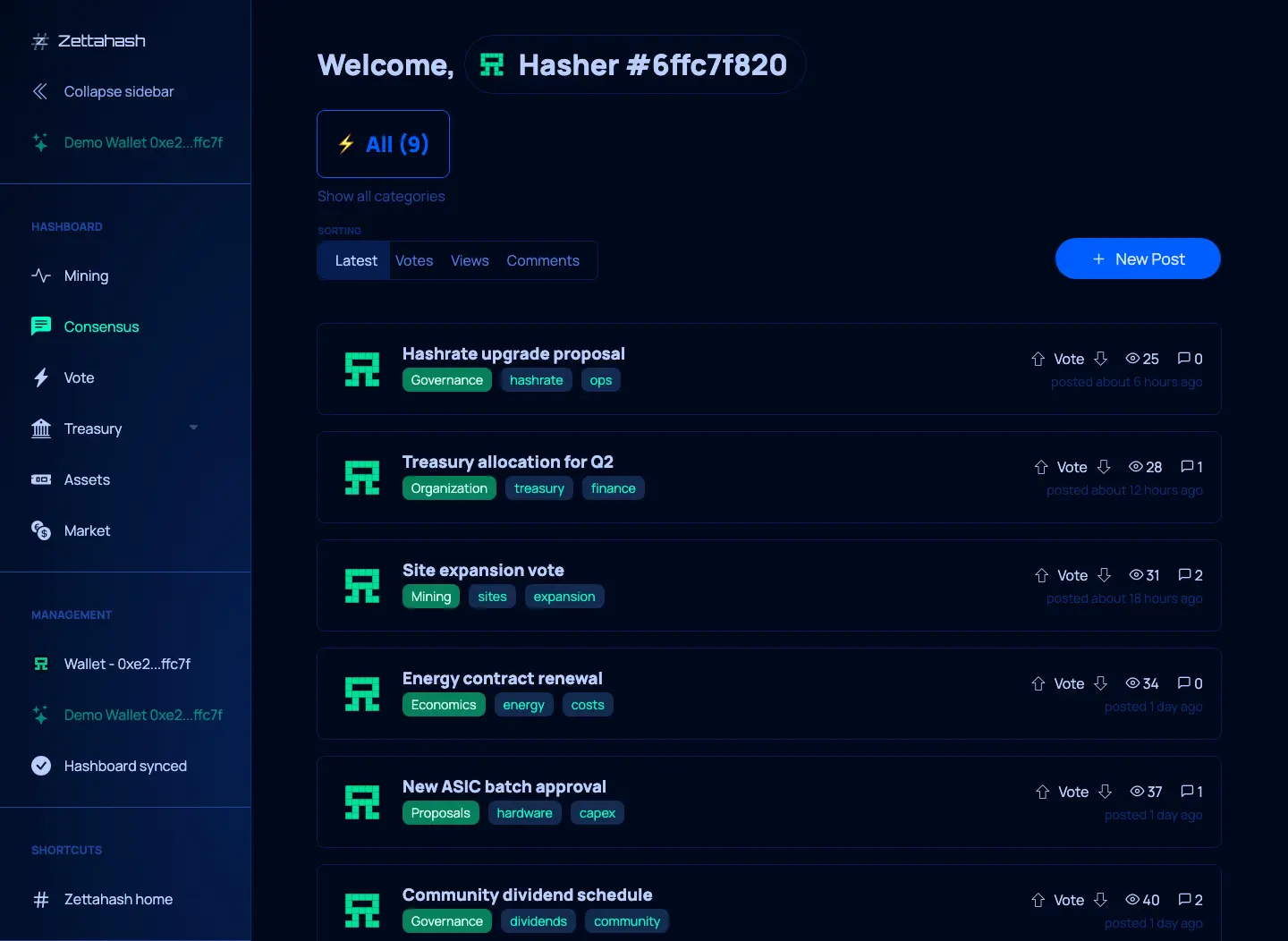Click comment icon on Site expansion vote
Viewport: 1288px width, 941px height.
point(1185,575)
